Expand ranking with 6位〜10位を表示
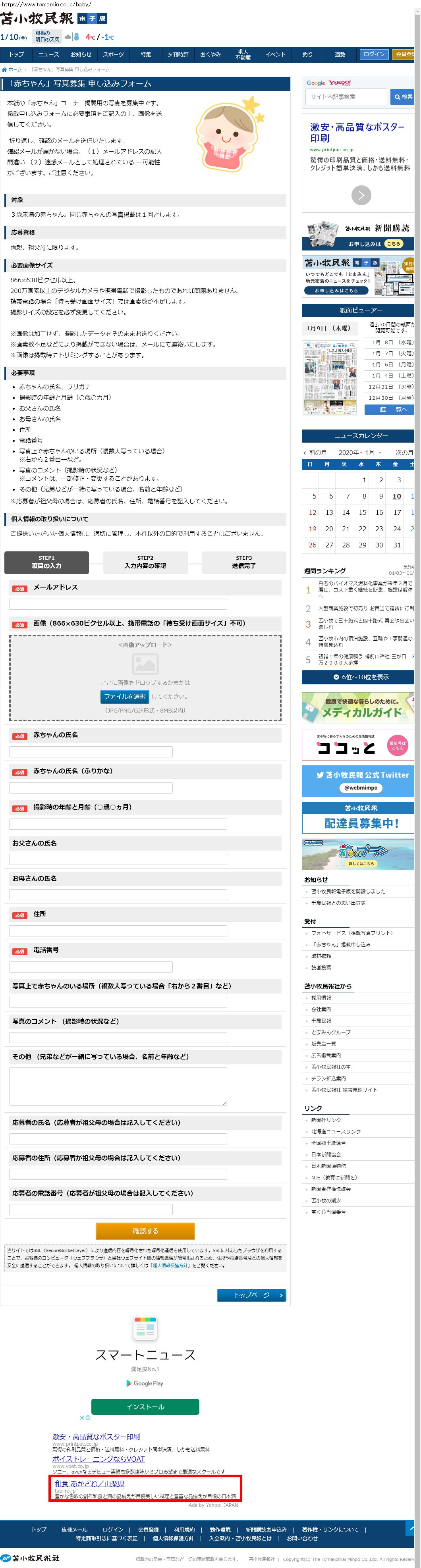The image size is (421, 1568). (x=357, y=677)
